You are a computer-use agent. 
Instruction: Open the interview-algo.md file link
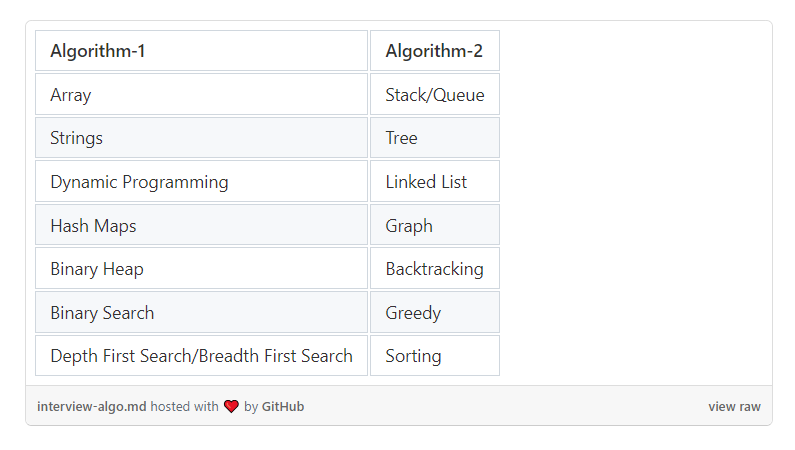coord(91,406)
